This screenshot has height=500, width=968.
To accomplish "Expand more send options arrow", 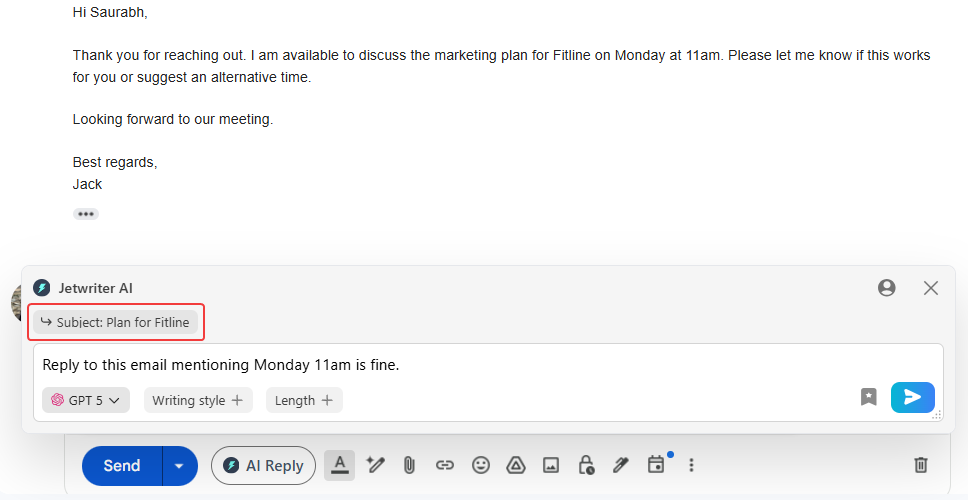I will coord(180,466).
